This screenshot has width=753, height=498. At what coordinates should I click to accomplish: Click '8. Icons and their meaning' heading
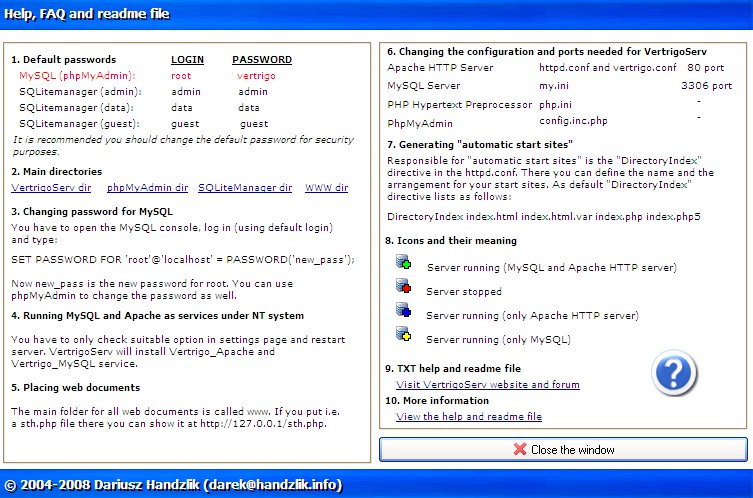coord(451,241)
